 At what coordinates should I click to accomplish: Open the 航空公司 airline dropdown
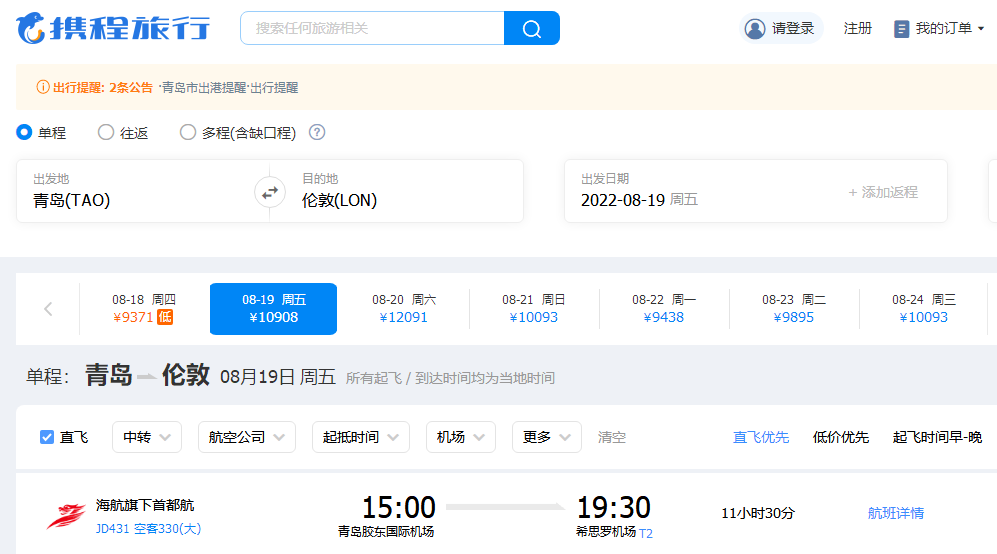coord(247,437)
